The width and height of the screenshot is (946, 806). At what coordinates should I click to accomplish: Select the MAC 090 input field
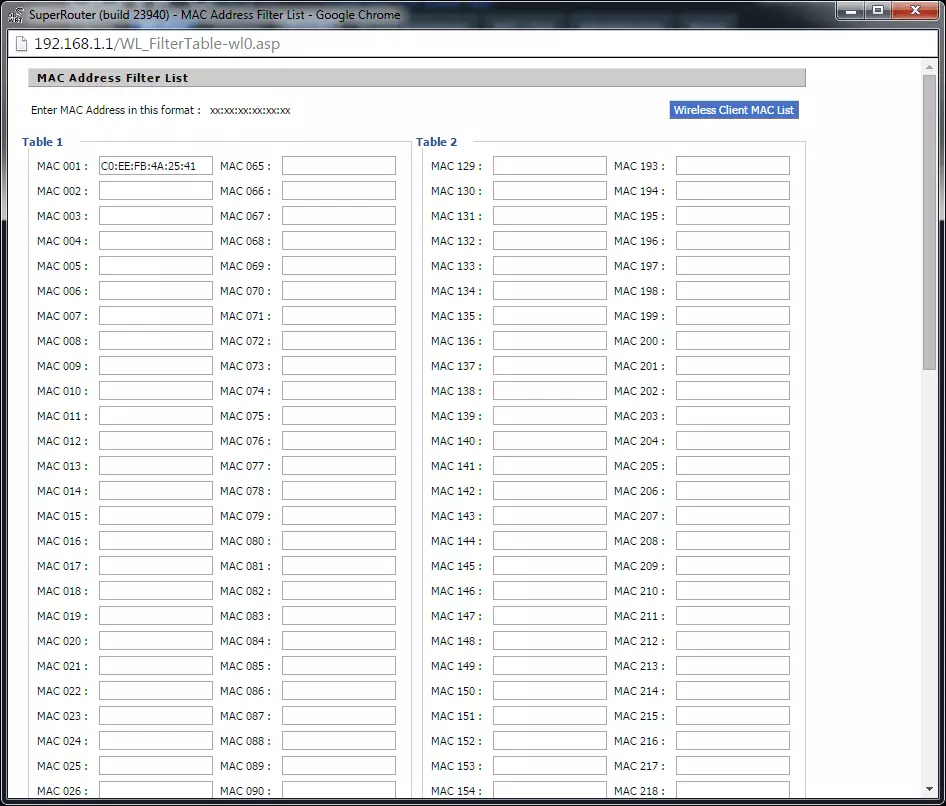point(338,790)
